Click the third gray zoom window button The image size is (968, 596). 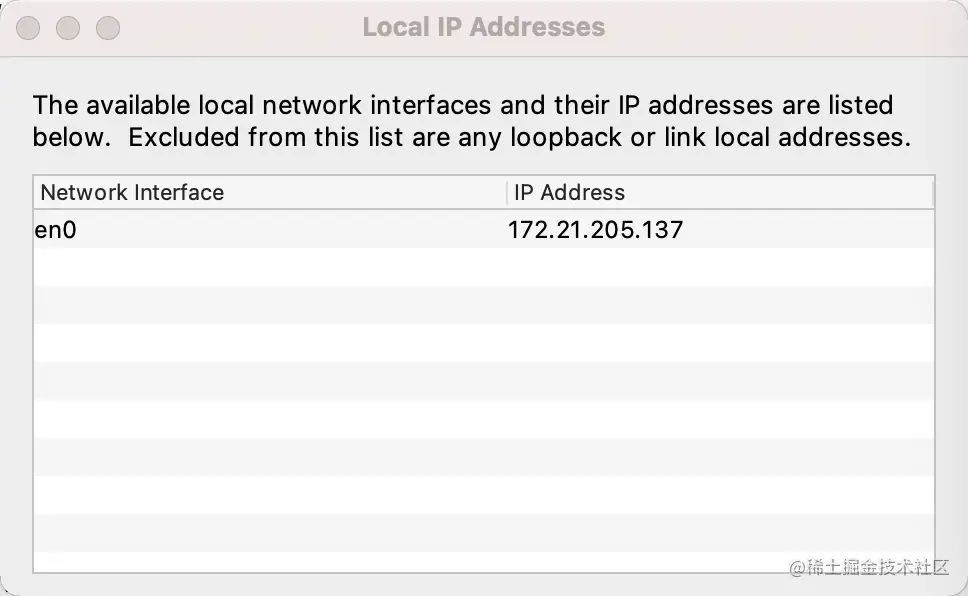tap(107, 28)
